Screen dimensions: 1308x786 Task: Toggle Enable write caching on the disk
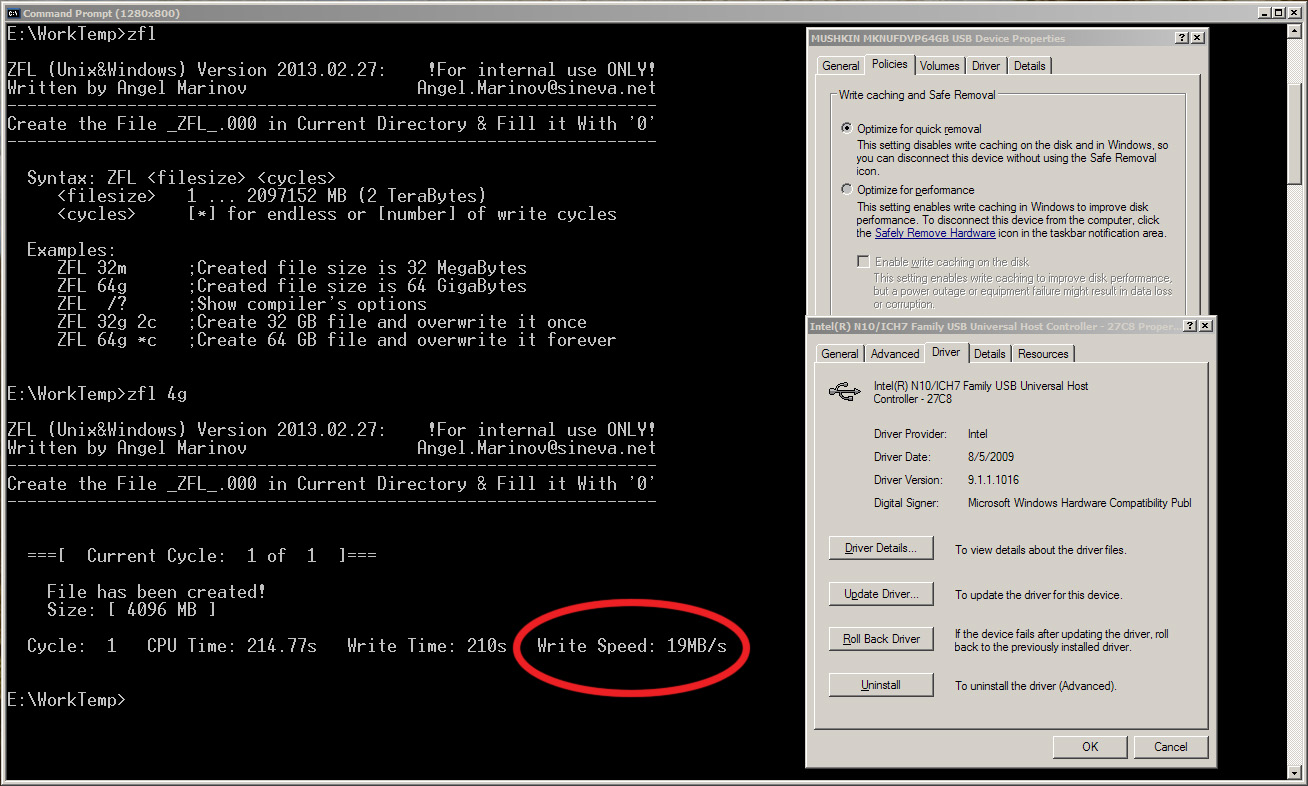tap(863, 262)
